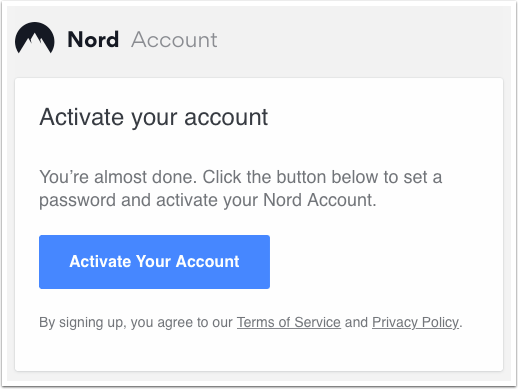Viewport: 518px width, 389px height.
Task: Open the Terms of Service link
Action: click(289, 322)
